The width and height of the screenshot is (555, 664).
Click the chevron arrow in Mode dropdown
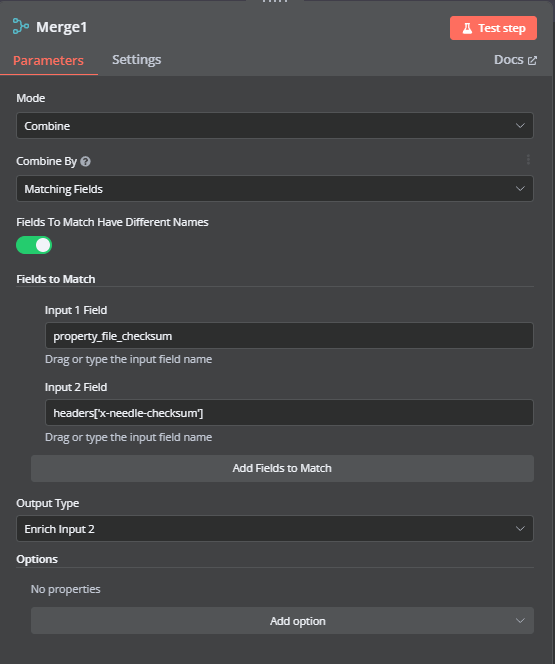(520, 126)
